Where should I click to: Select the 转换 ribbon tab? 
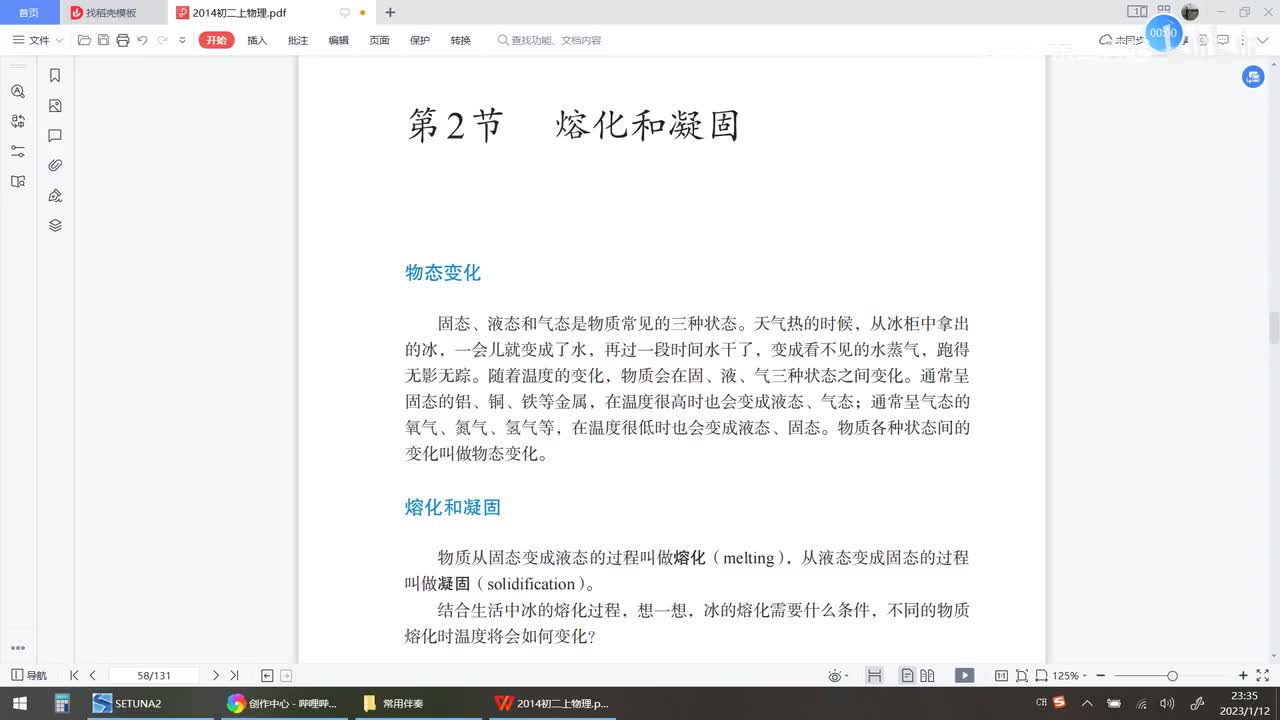click(x=460, y=40)
